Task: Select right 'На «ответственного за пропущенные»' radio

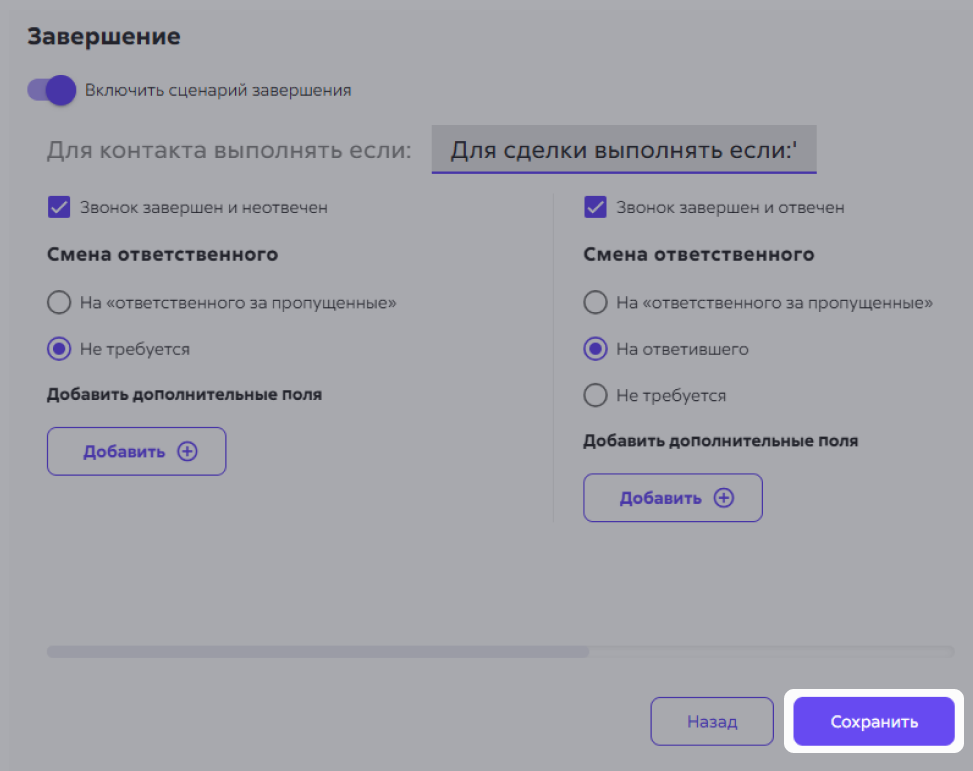Action: coord(595,302)
